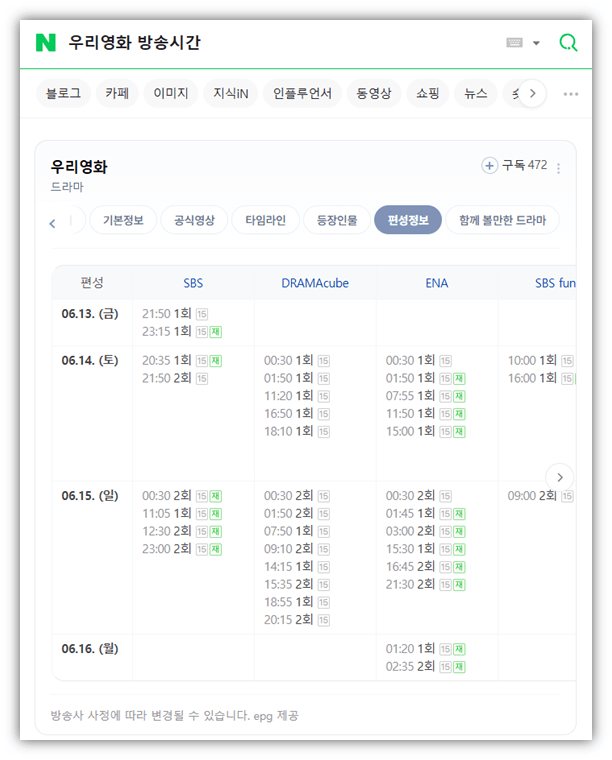Viewport: 612px width, 760px height.
Task: Click the rerun 재 badge beside SBS 23:15
Action: click(216, 332)
